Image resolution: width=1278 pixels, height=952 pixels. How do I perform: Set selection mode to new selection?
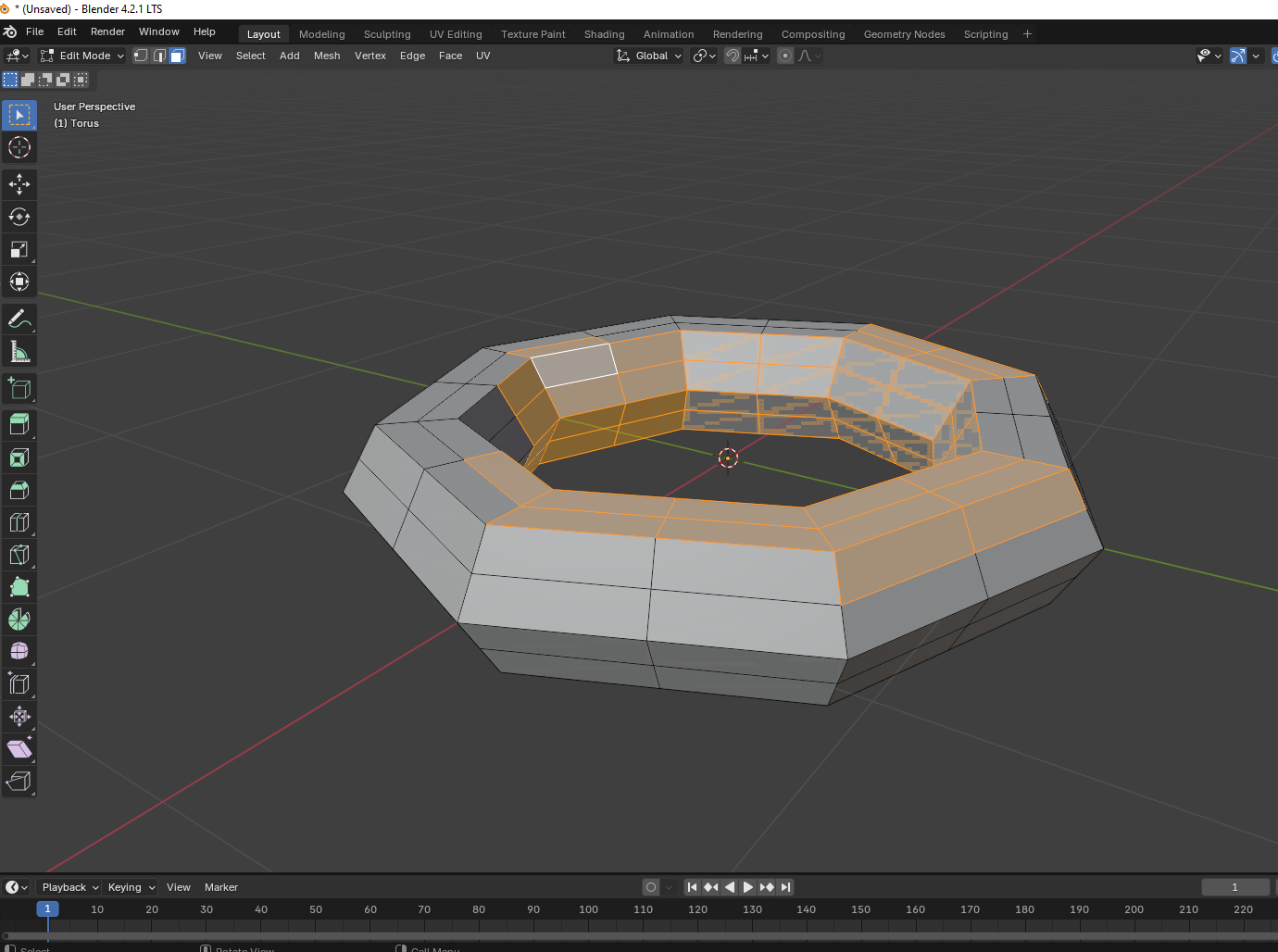pos(10,80)
